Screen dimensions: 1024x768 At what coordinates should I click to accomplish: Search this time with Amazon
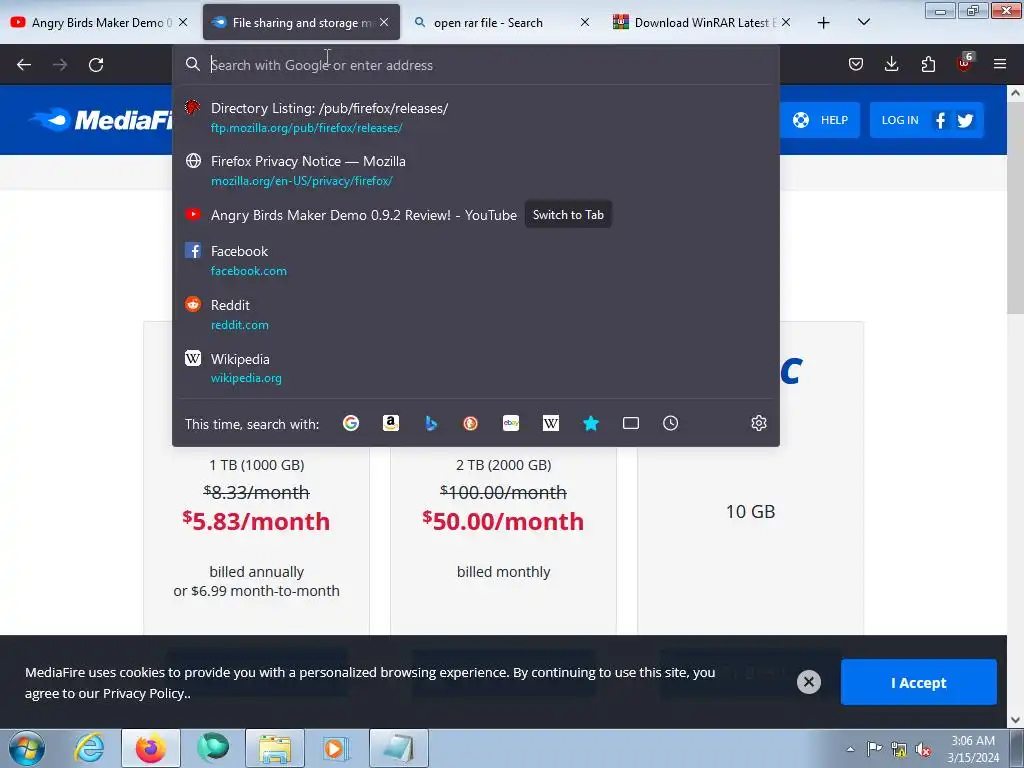pos(391,423)
